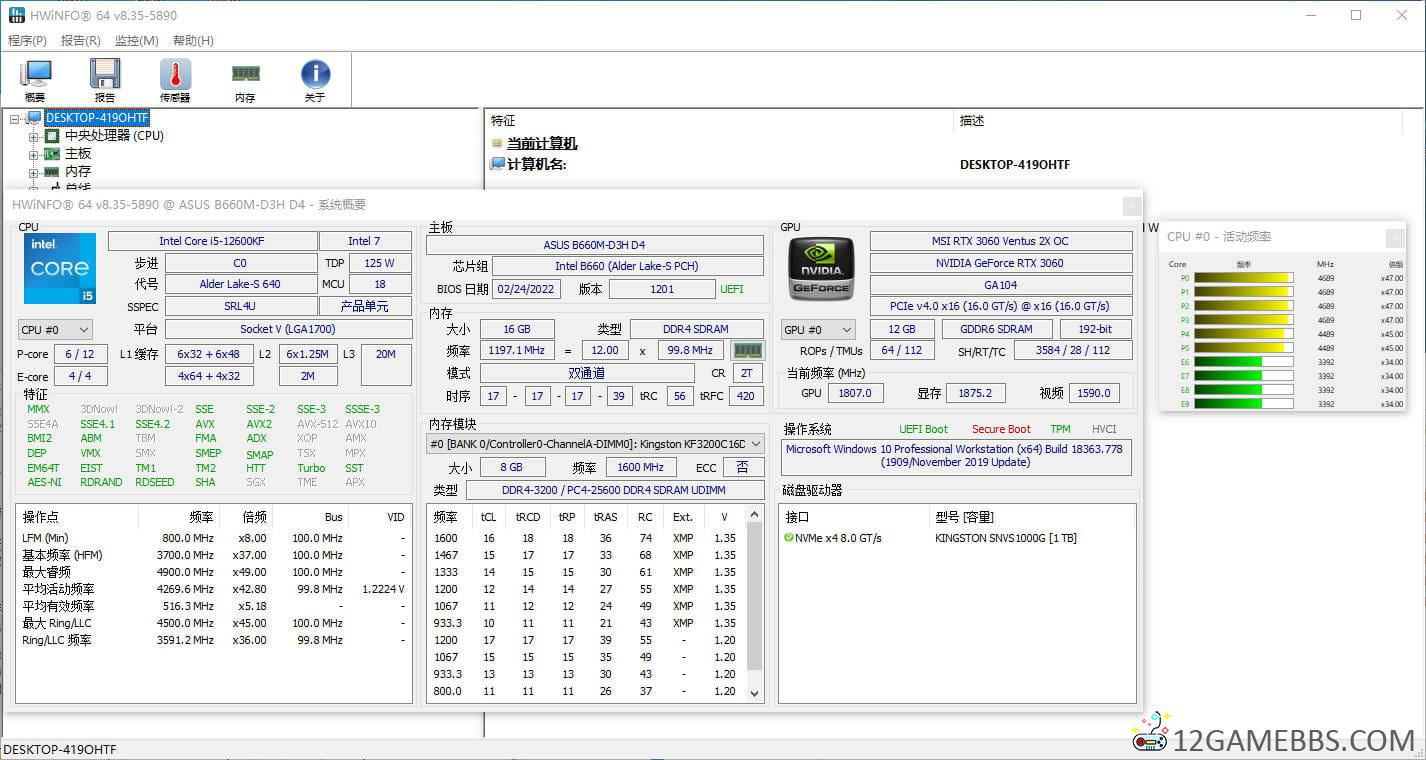Open the 监控(M) menu
1426x760 pixels.
pyautogui.click(x=137, y=41)
